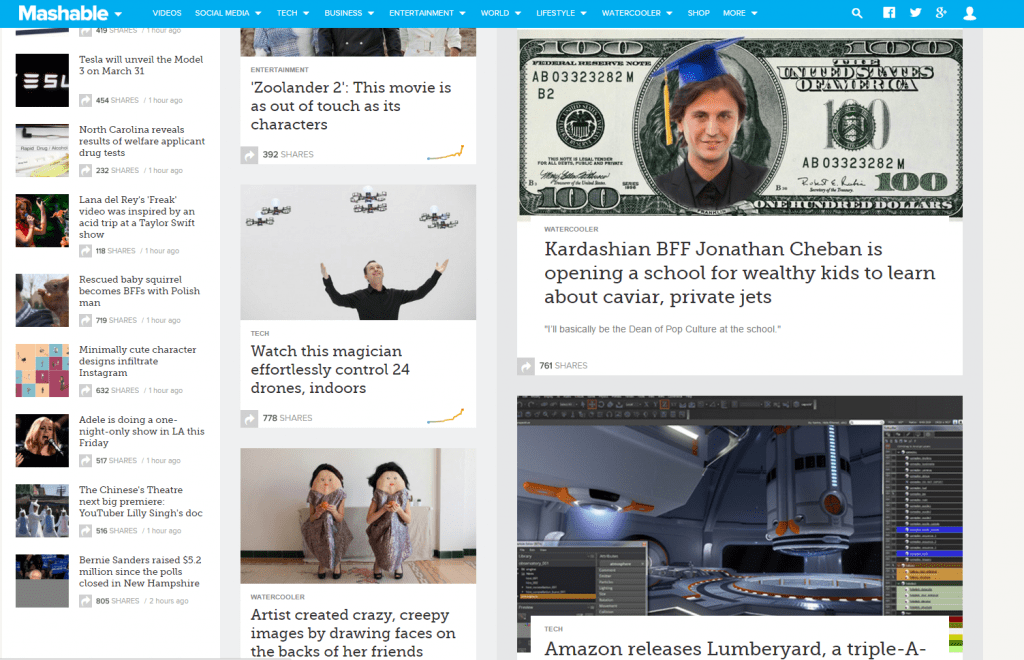Go to the Shop section

point(698,13)
